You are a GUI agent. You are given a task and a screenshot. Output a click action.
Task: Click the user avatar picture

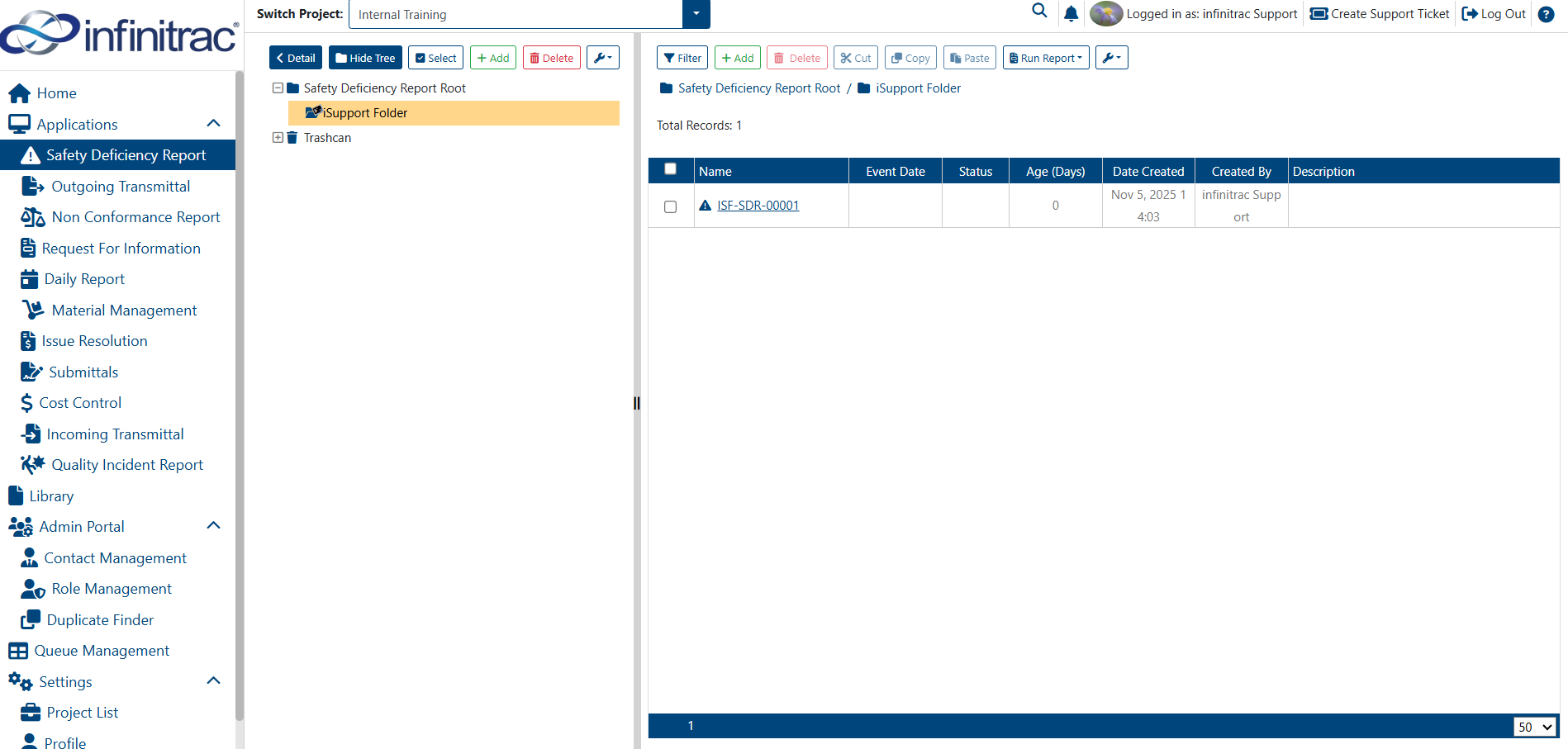[x=1106, y=13]
